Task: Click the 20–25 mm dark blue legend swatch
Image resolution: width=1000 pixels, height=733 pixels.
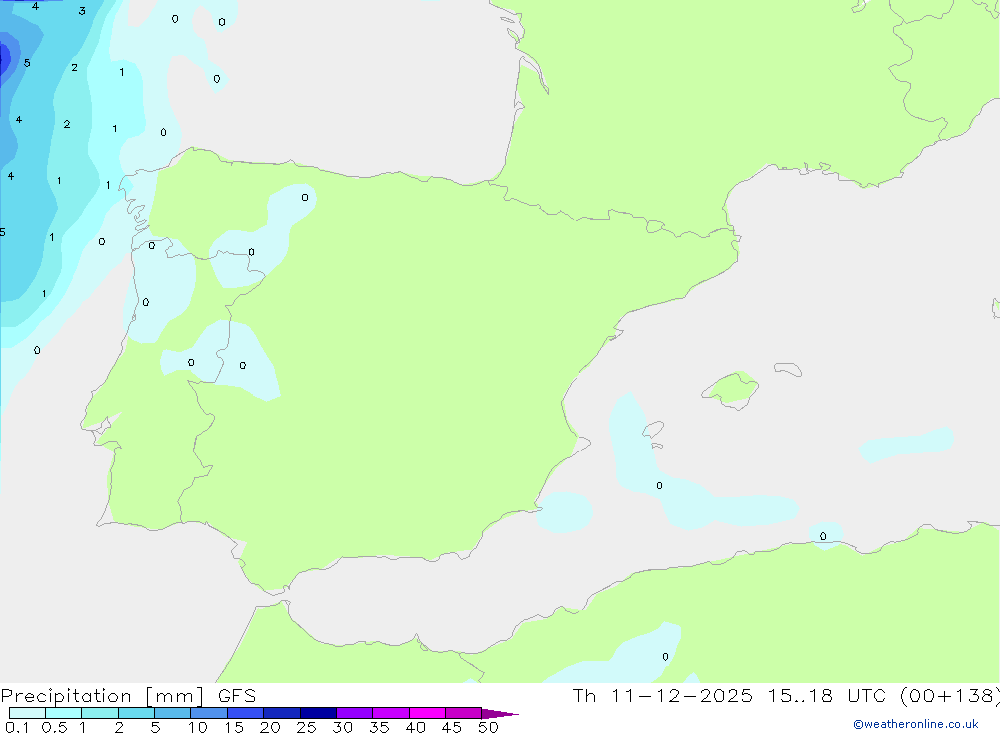Action: click(281, 713)
